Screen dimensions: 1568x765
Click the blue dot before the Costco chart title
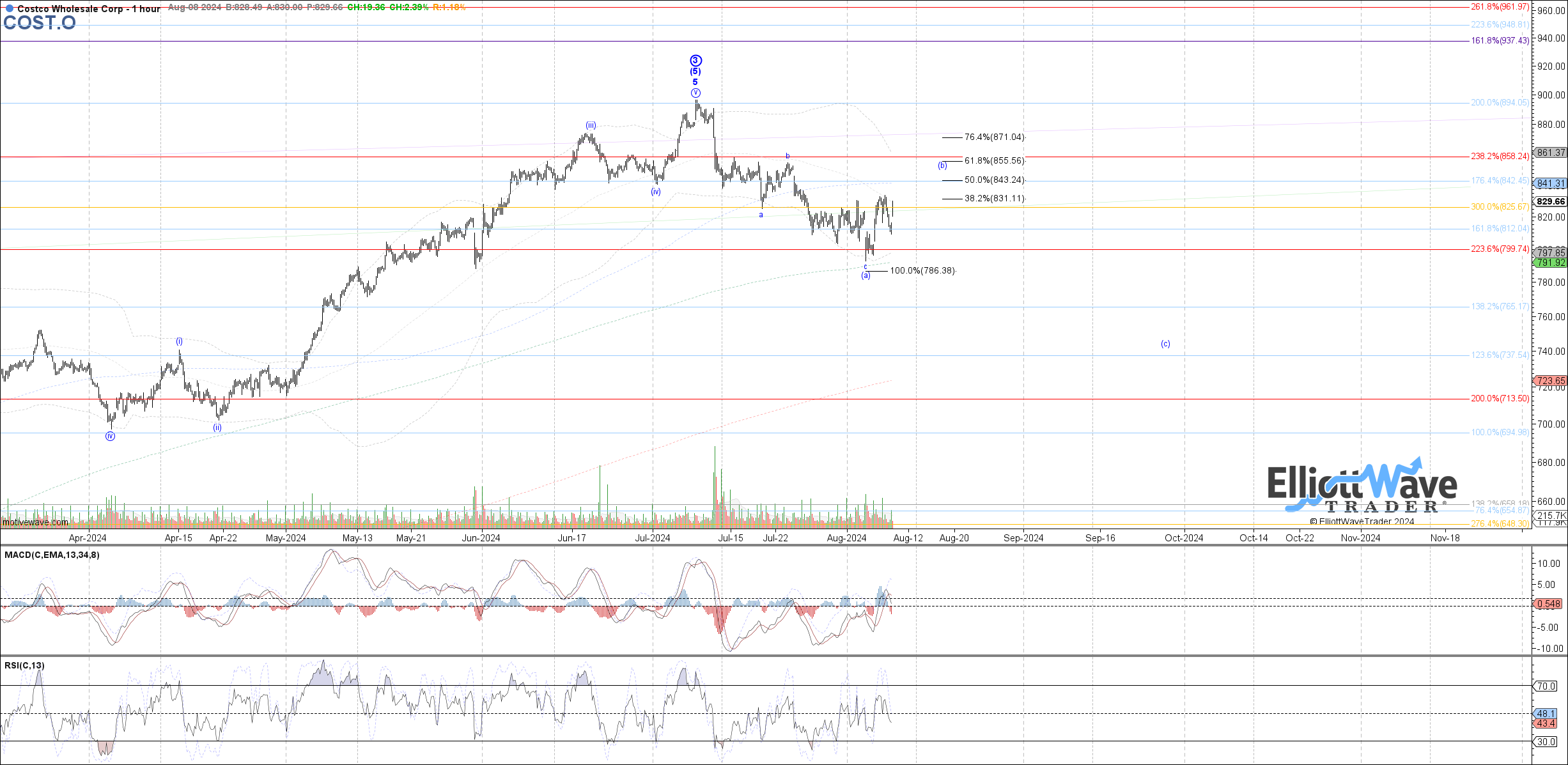[10, 8]
